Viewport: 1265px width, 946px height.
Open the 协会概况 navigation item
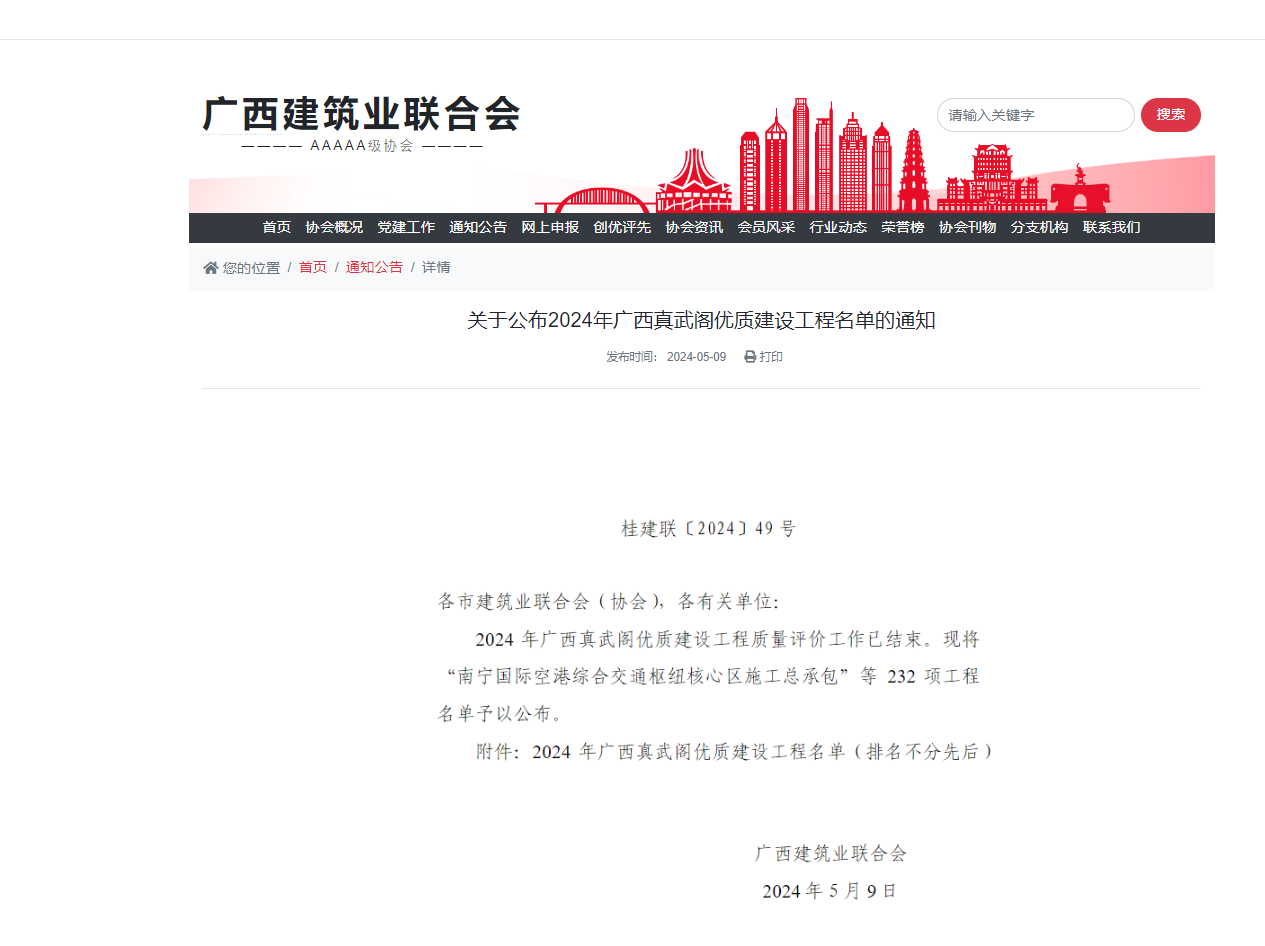point(334,228)
